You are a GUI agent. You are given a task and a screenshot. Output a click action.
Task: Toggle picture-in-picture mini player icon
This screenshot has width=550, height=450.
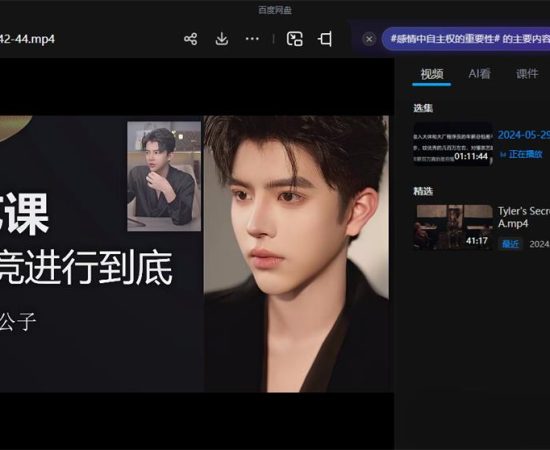(x=295, y=39)
